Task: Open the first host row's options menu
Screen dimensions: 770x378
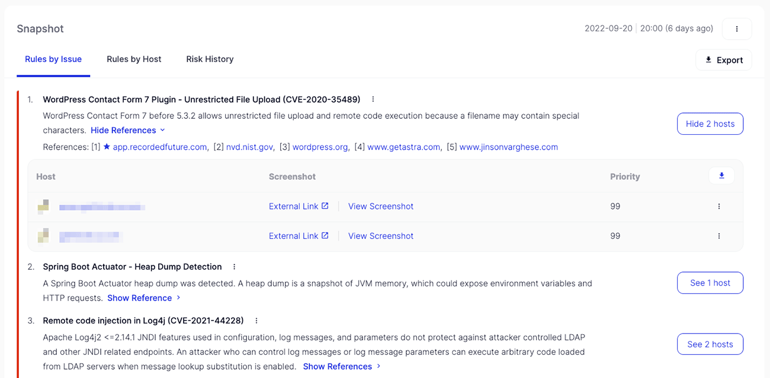Action: click(719, 207)
